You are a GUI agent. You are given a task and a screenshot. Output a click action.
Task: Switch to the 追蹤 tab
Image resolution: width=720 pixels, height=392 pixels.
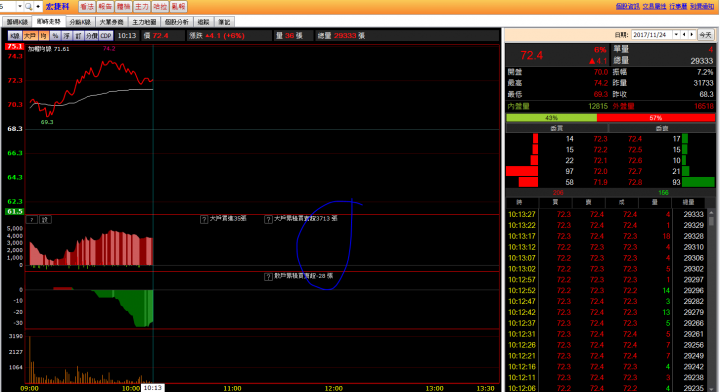coord(203,22)
